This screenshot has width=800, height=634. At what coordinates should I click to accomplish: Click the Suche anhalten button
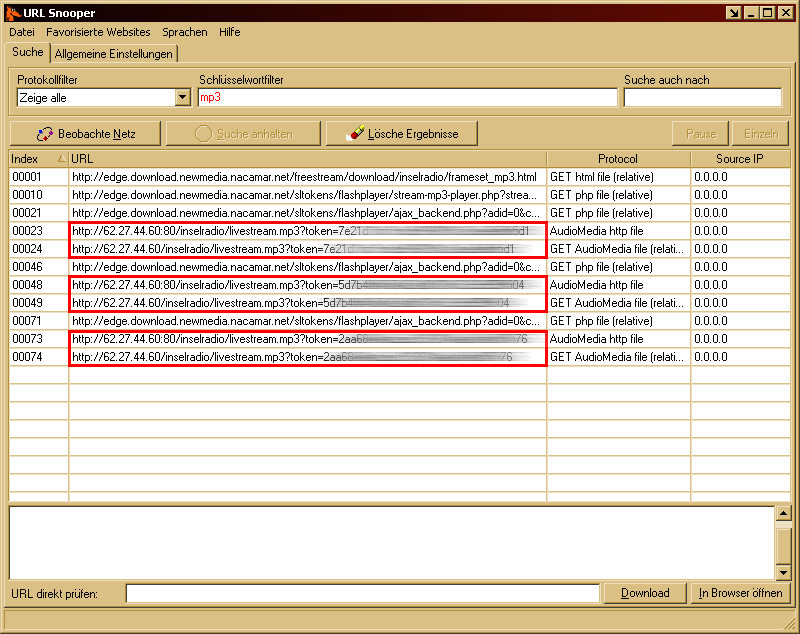coord(243,134)
